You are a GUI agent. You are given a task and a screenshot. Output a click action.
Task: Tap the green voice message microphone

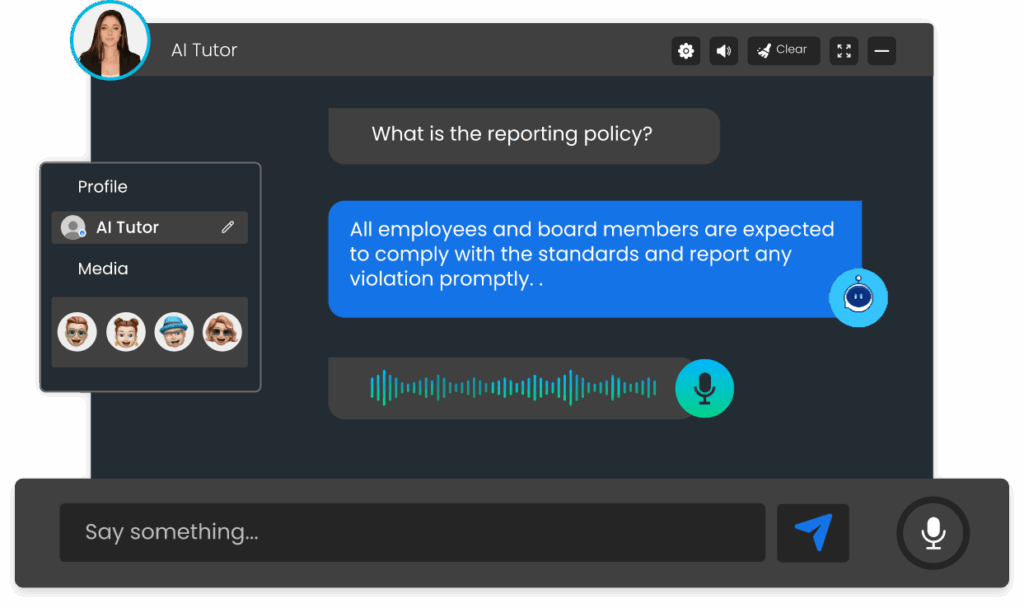704,388
